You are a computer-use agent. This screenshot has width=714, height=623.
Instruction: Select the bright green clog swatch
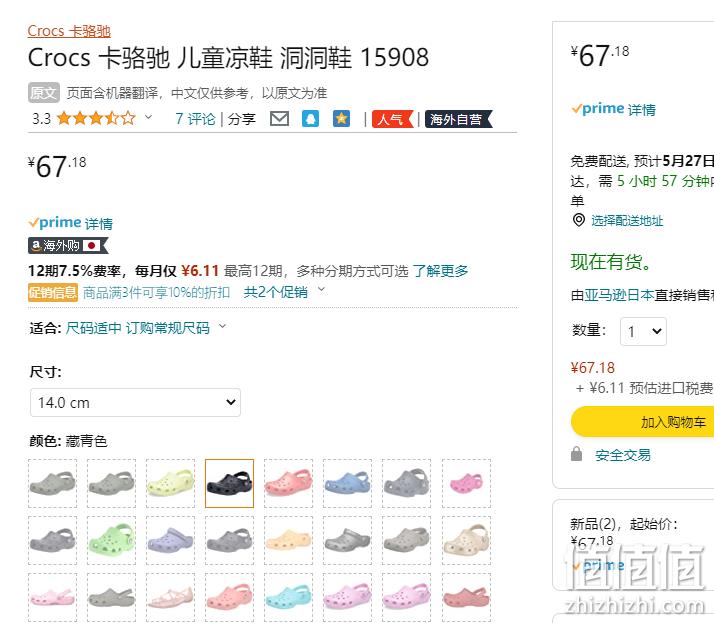pos(111,541)
